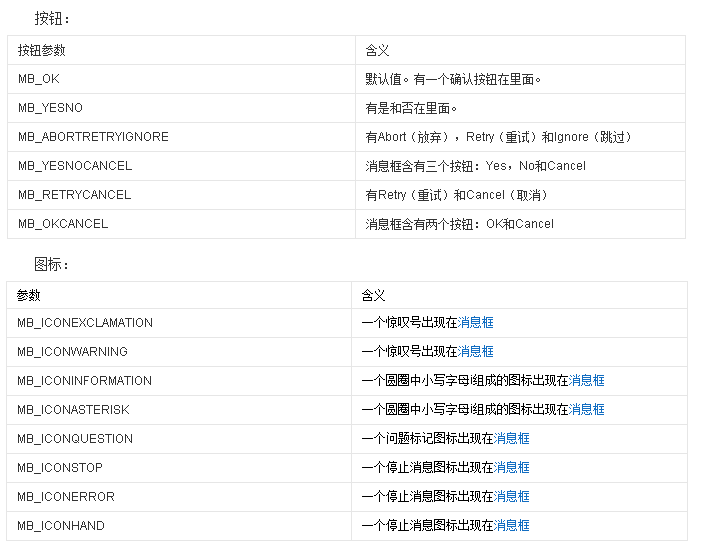Click 消息框 link in MB_ICONQUESTION row
Viewport: 709px width, 558px height.
pyautogui.click(x=511, y=438)
